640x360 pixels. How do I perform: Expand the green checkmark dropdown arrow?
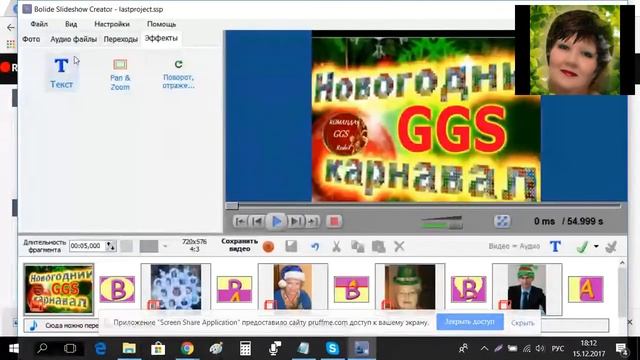(x=596, y=247)
